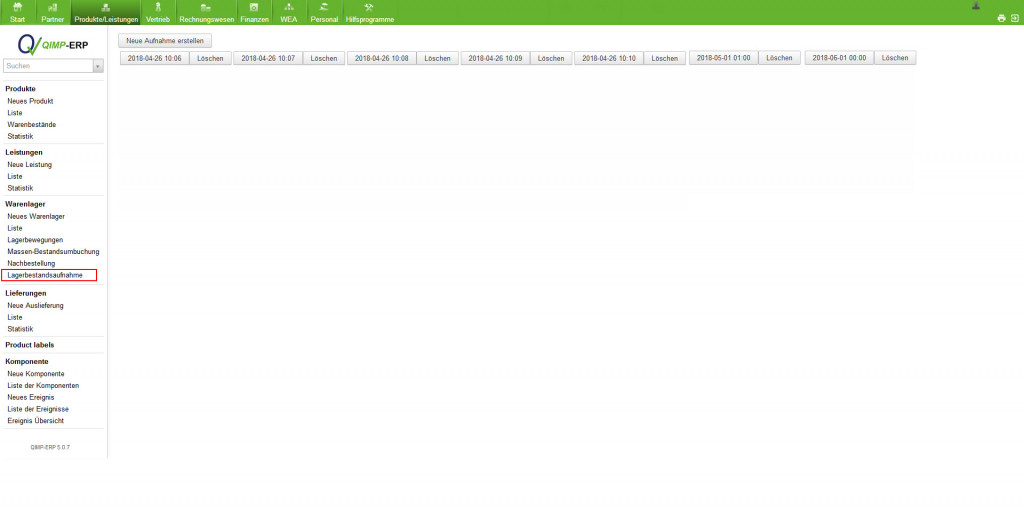Open Nachbestellung link
The image size is (1024, 508).
(31, 263)
